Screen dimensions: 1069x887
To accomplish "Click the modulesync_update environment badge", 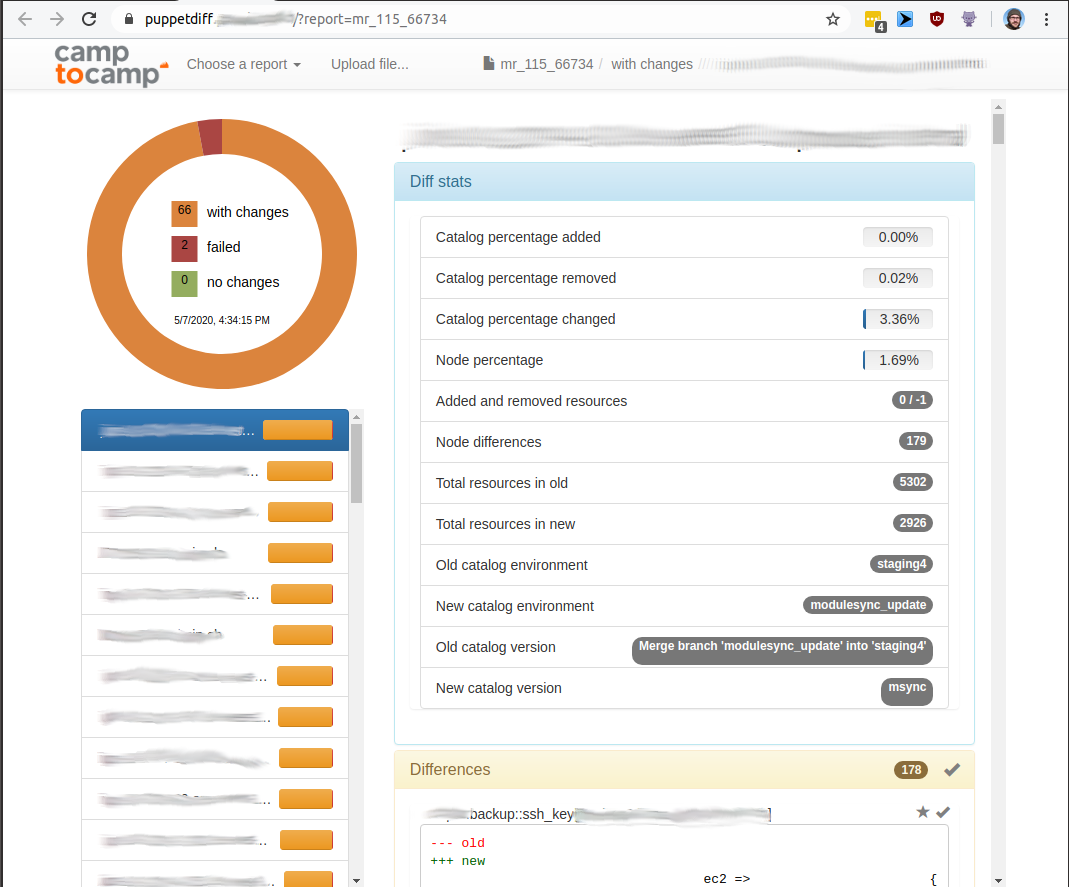I will (868, 605).
